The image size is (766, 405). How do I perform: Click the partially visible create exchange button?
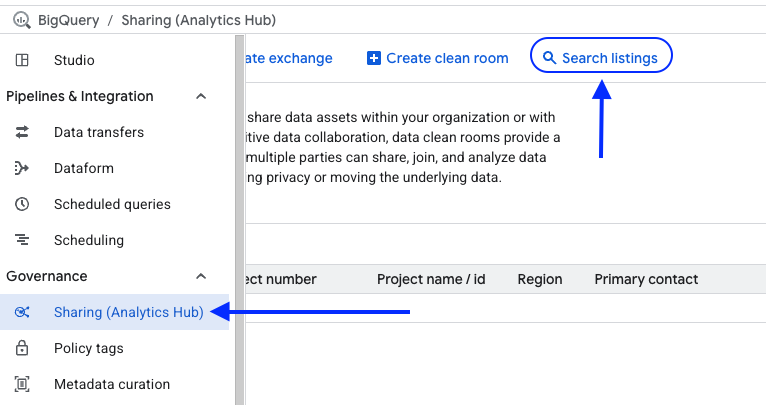pos(289,58)
